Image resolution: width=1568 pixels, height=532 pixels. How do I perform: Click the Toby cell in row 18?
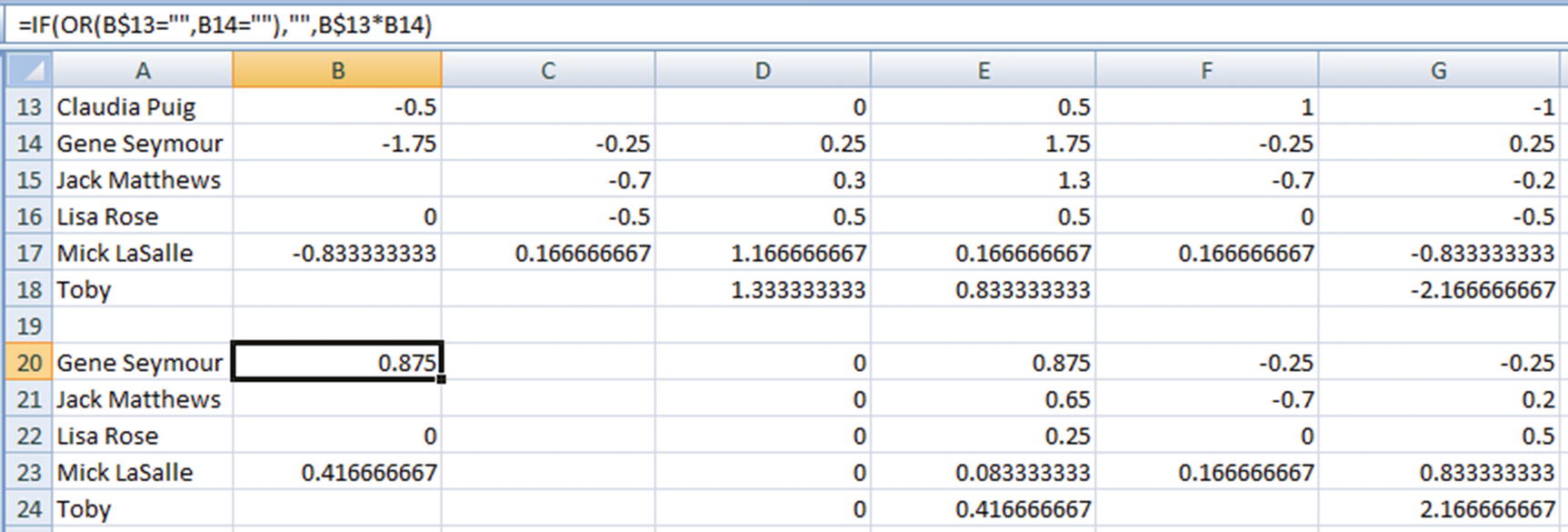point(143,290)
